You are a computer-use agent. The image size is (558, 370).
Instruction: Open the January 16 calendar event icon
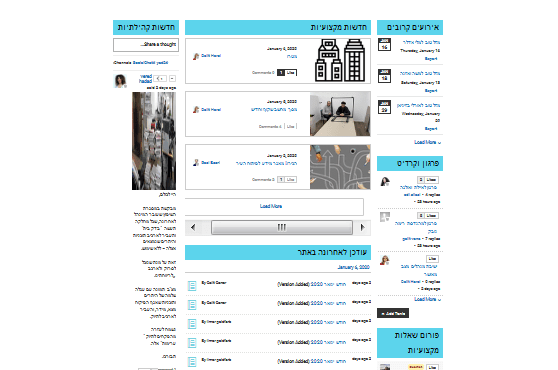click(384, 44)
